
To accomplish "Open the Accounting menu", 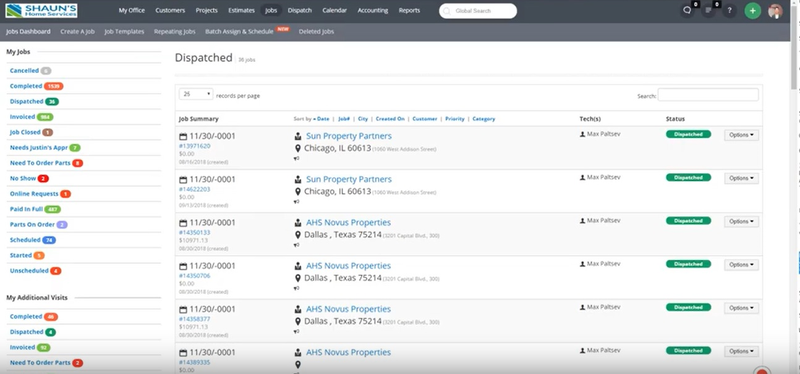I will point(372,10).
